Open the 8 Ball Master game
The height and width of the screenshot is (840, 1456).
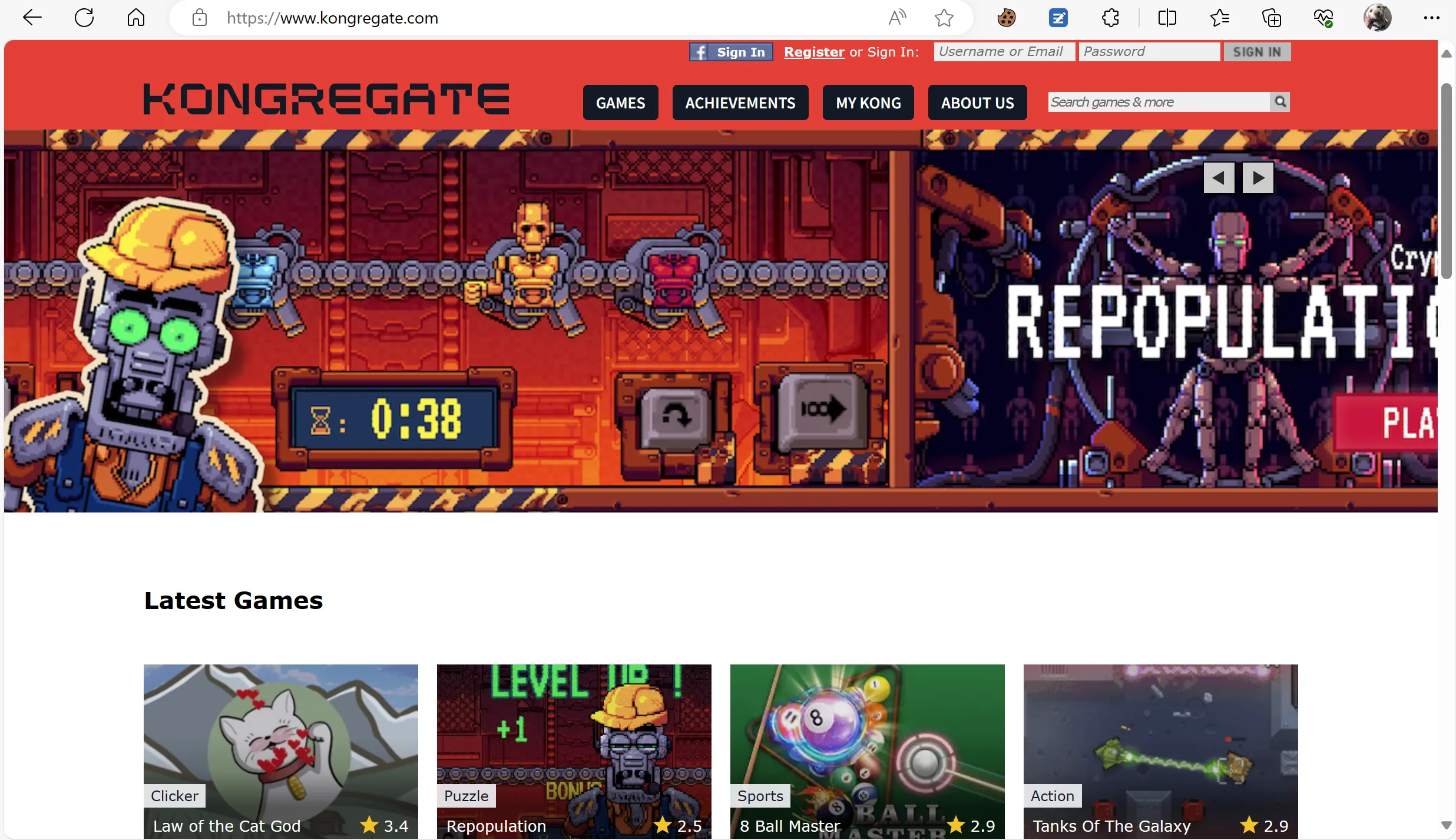coord(868,751)
